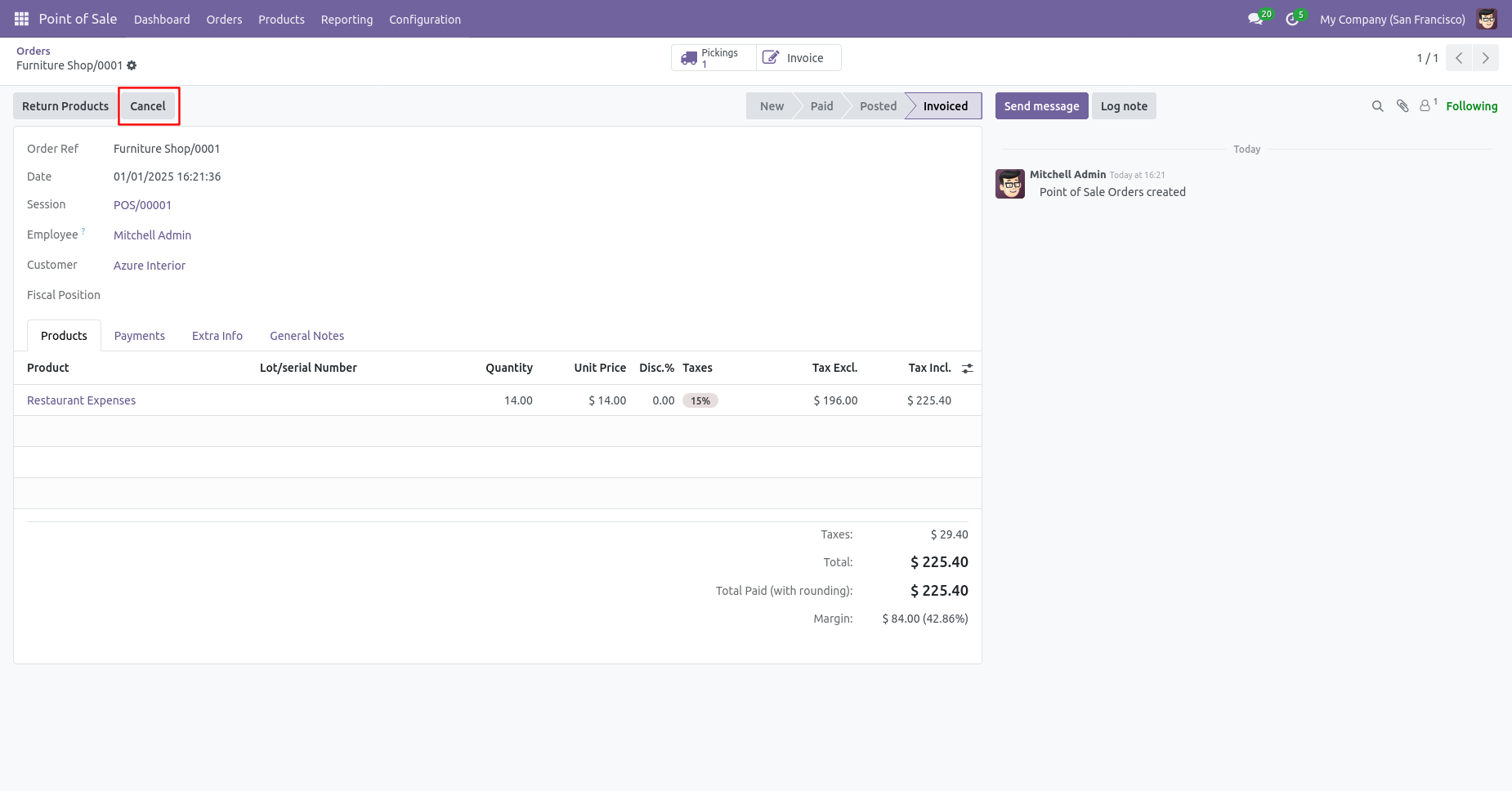Go to the next record arrow
Viewport: 1512px width, 791px height.
coord(1486,58)
